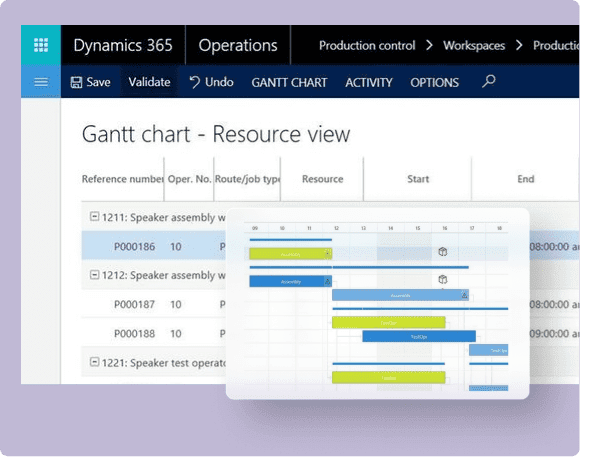
Task: Open the hamburger navigation menu
Action: pos(41,82)
